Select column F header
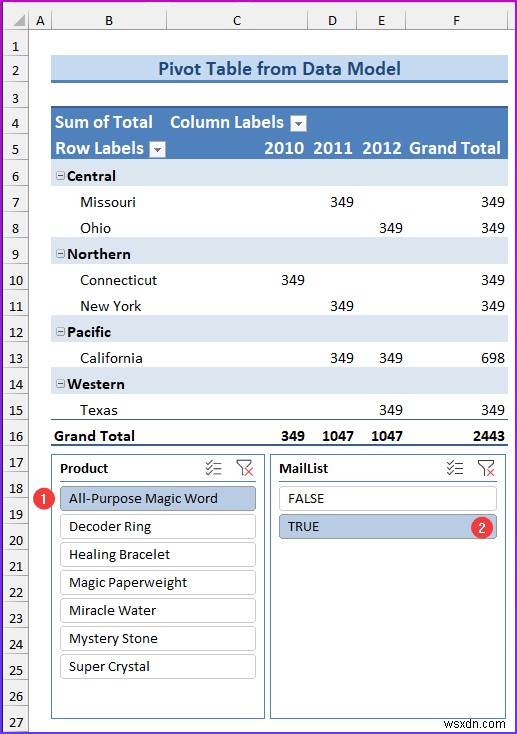Image resolution: width=517 pixels, height=734 pixels. click(457, 20)
